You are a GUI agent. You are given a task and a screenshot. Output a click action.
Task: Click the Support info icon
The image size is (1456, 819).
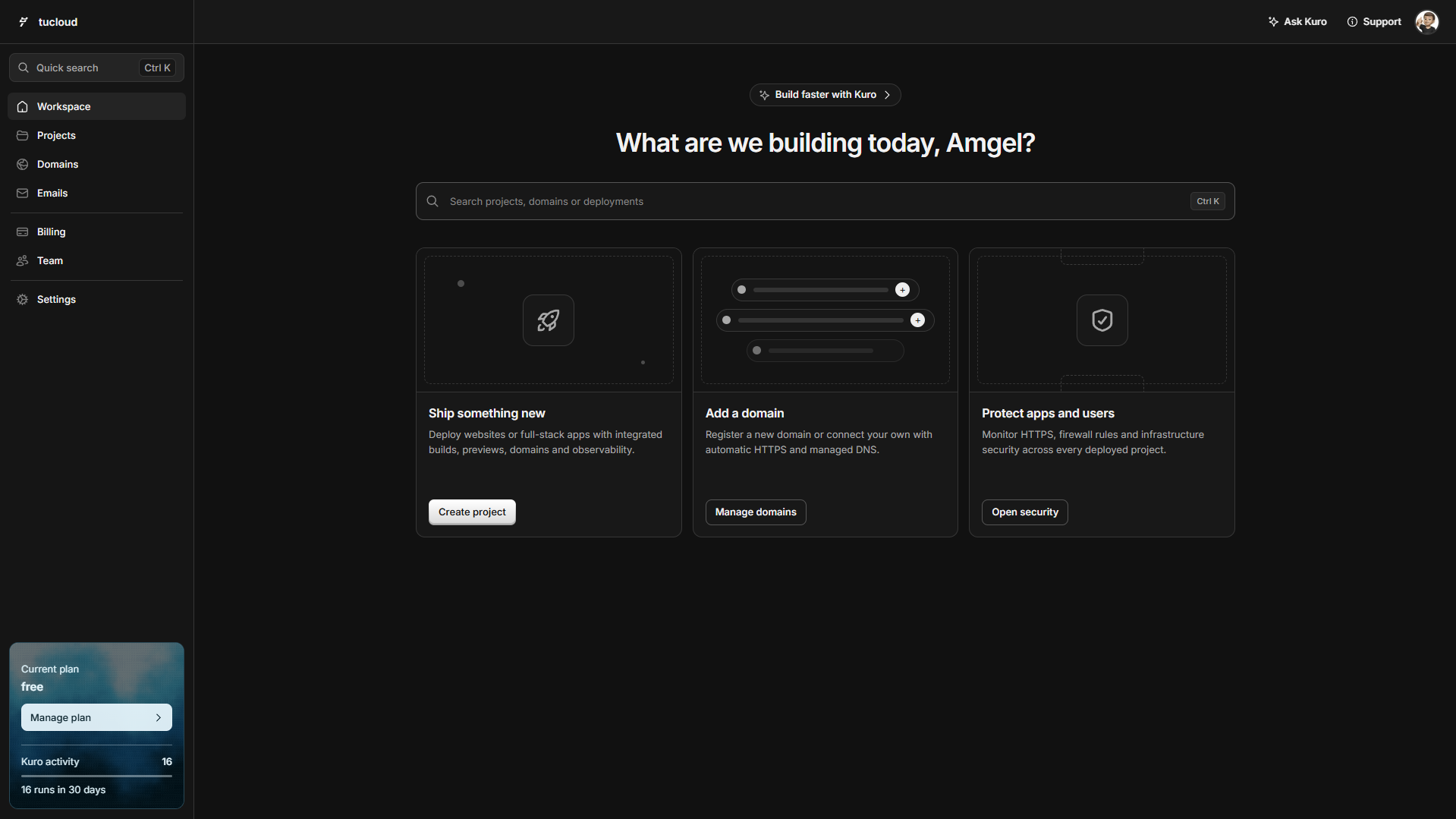[1352, 22]
